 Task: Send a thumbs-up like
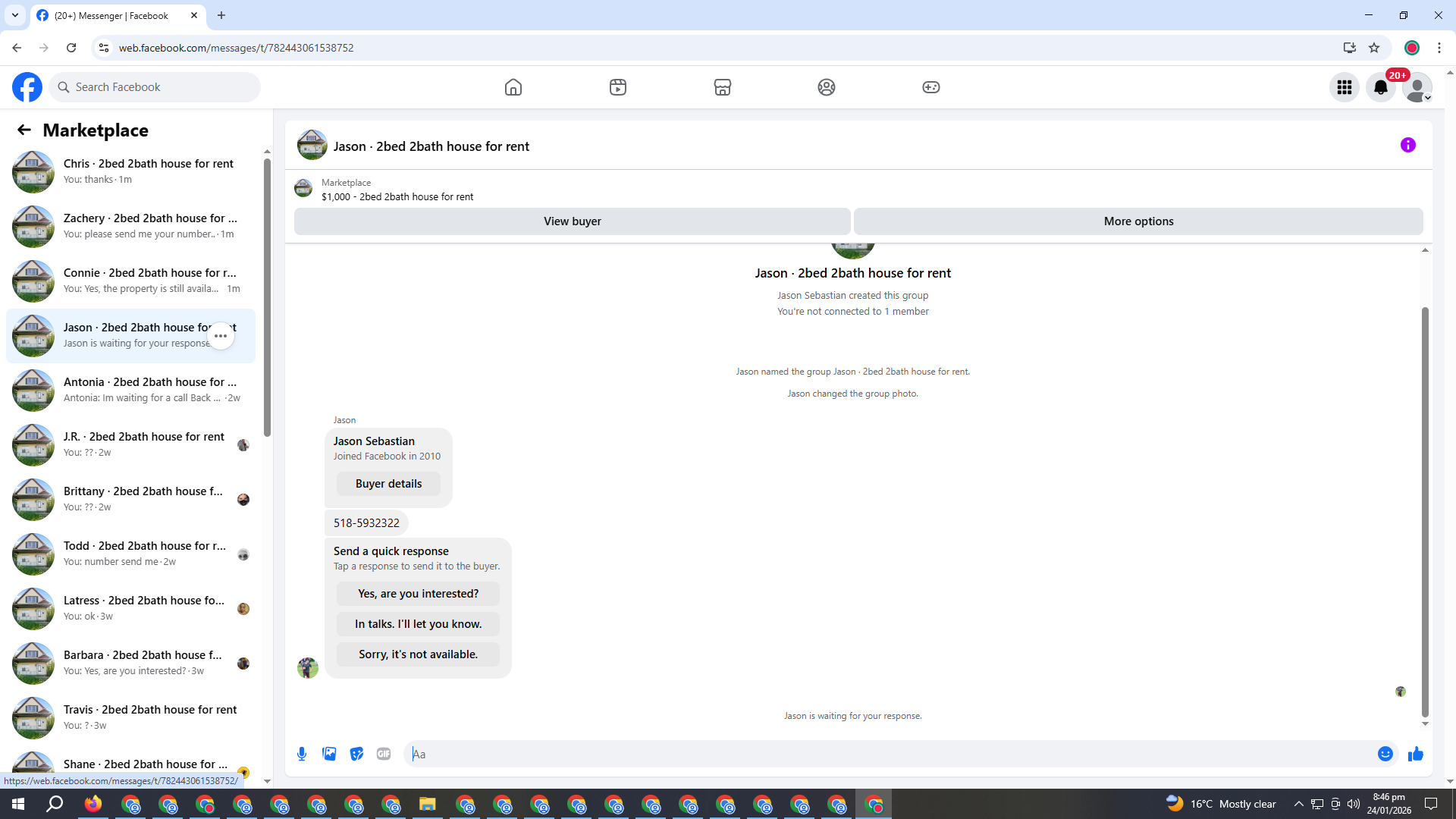tap(1415, 754)
